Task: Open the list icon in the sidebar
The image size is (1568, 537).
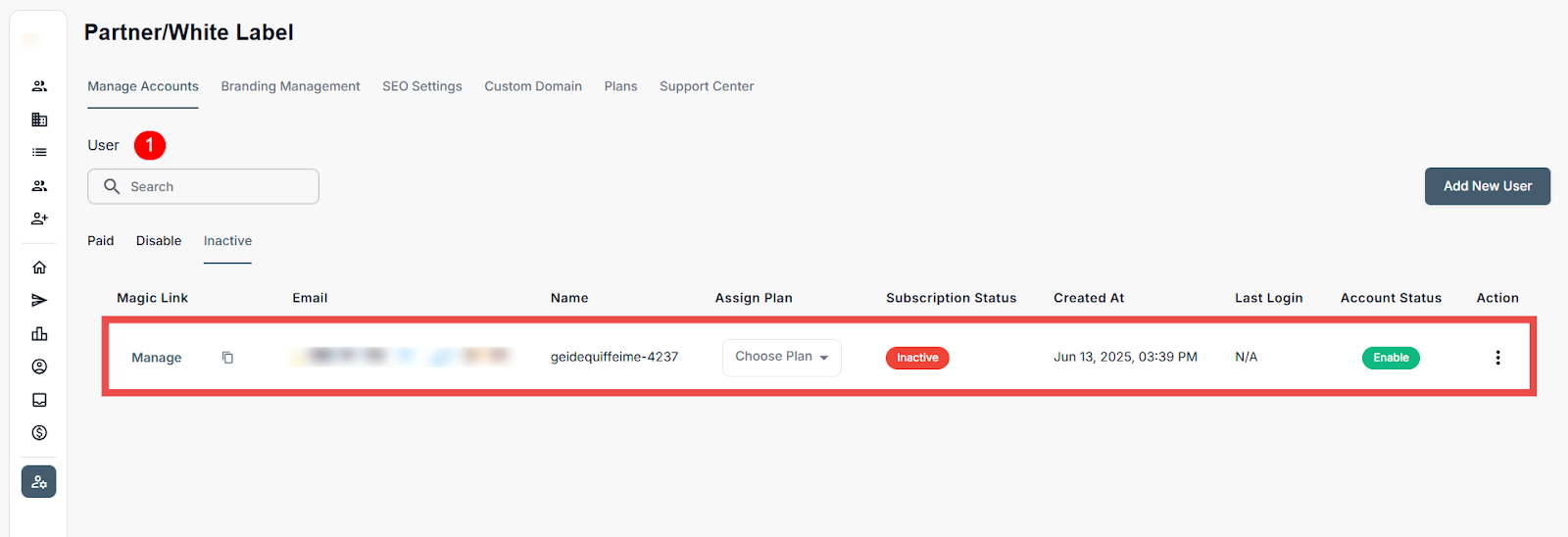Action: pos(39,153)
